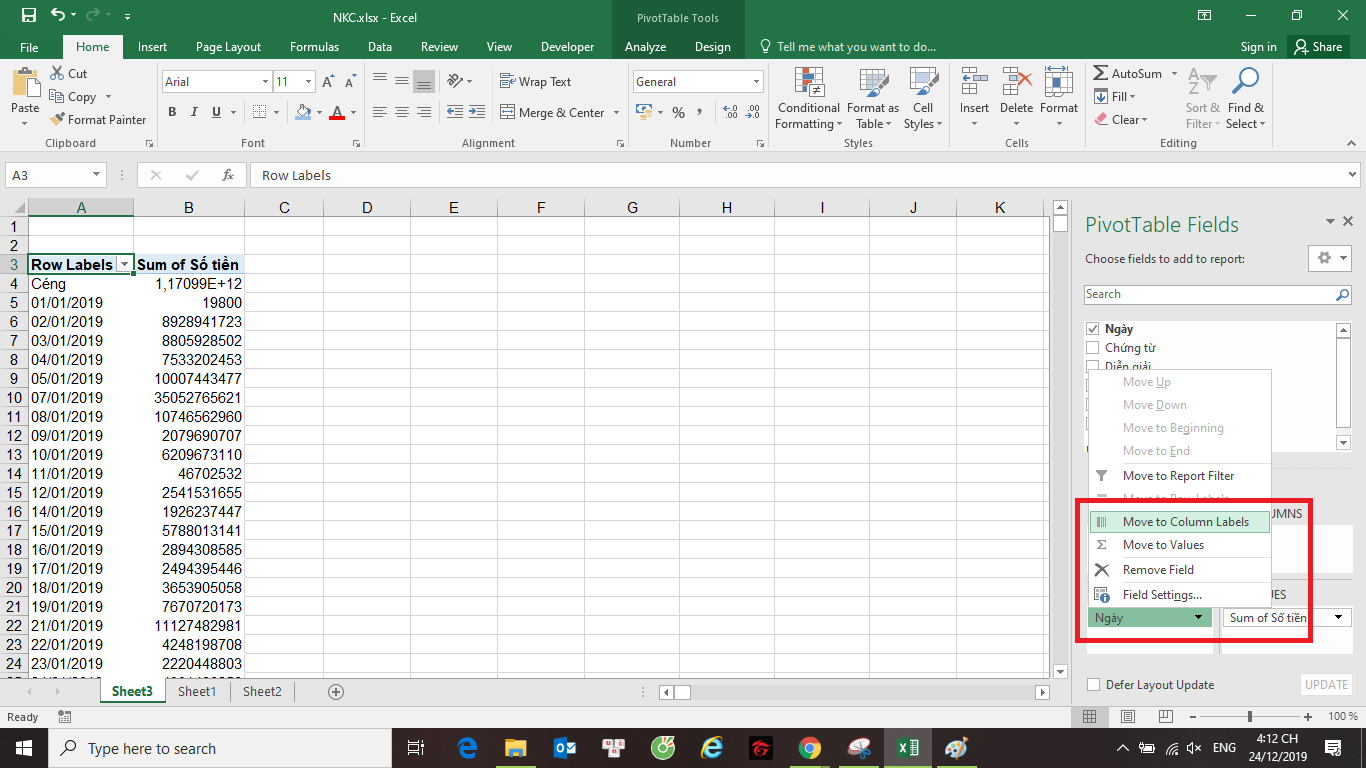Screen dimensions: 1366x768
Task: Enable Defer Layout Update checkbox
Action: point(1094,685)
